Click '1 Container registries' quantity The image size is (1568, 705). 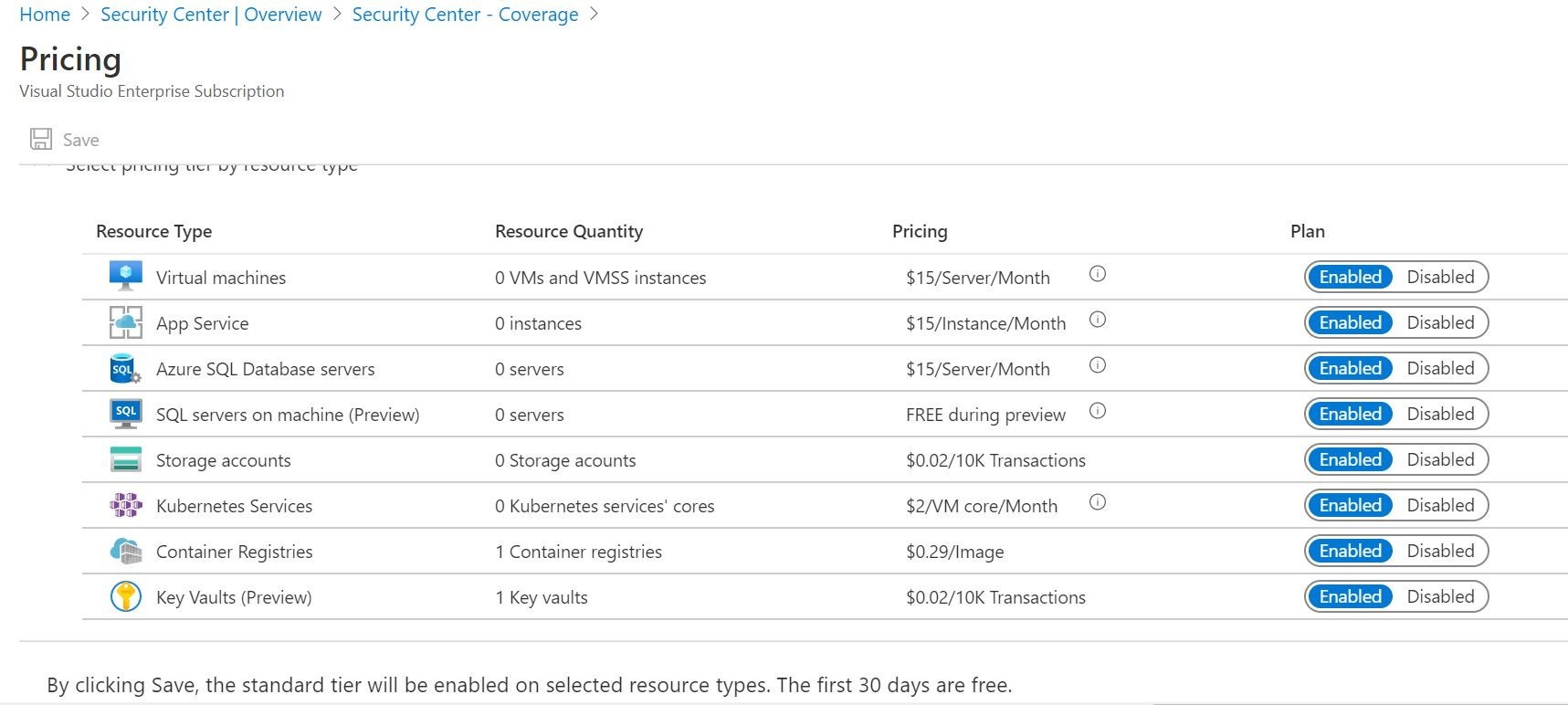click(579, 552)
